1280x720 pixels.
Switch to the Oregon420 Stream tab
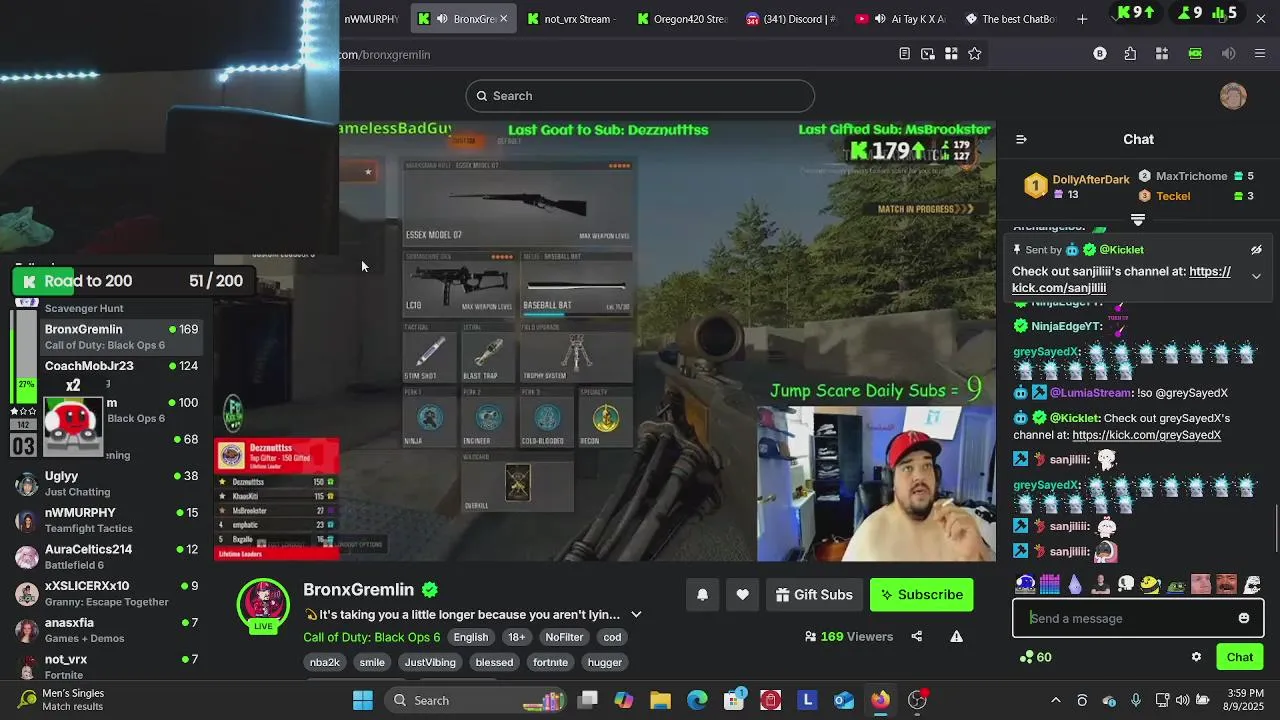682,19
